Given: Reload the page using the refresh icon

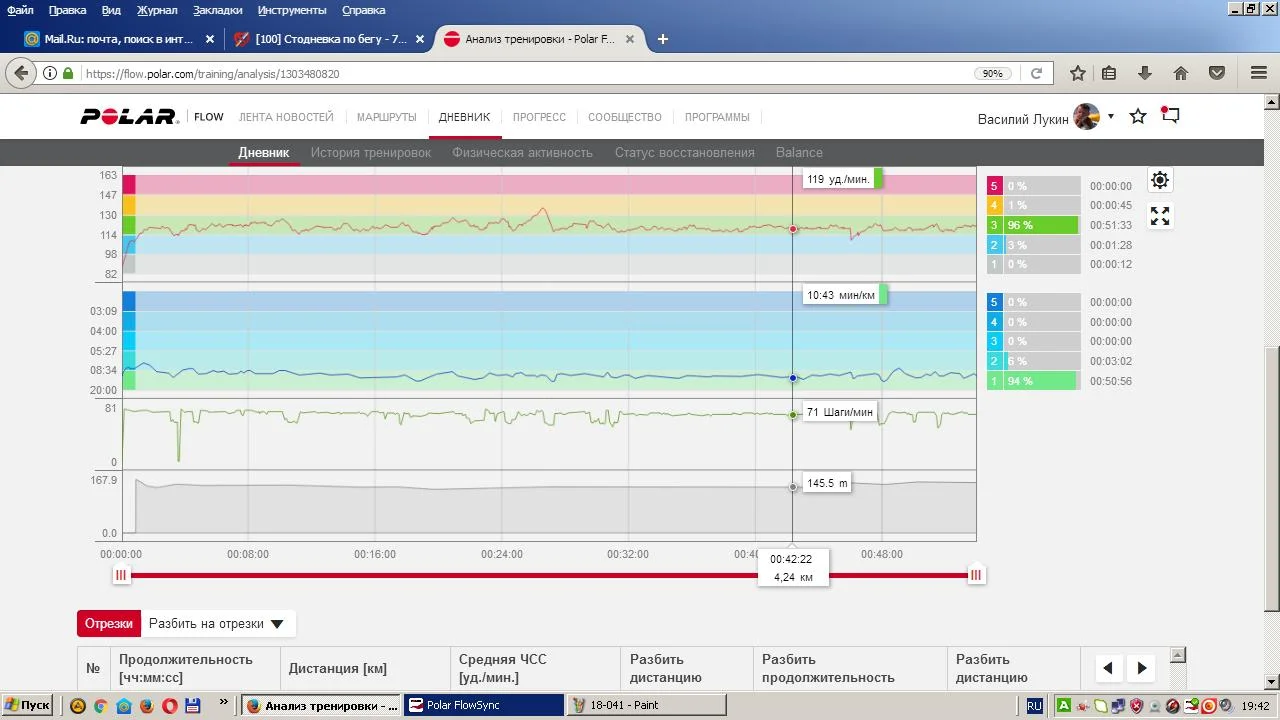Looking at the screenshot, I should tap(1037, 73).
